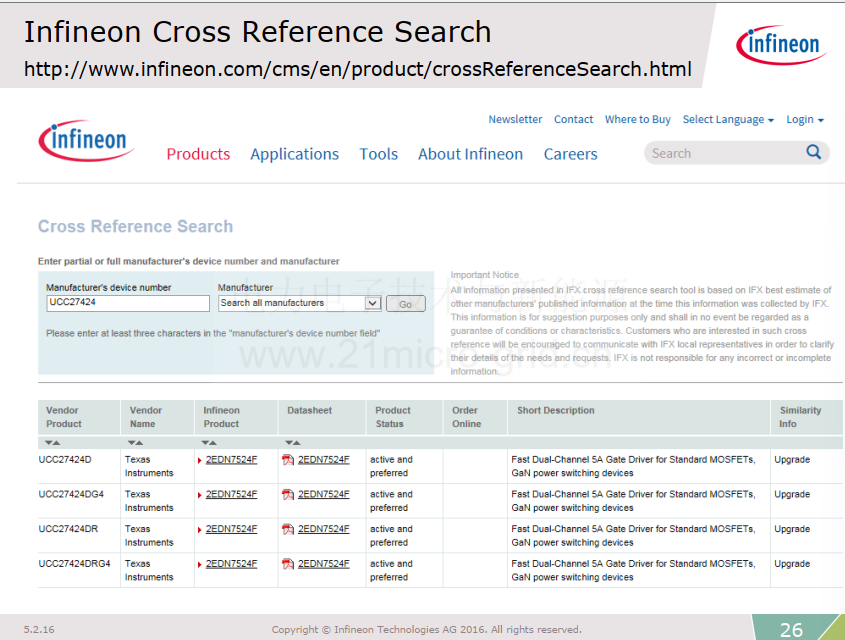Expand the Login menu
The height and width of the screenshot is (640, 845).
click(805, 120)
